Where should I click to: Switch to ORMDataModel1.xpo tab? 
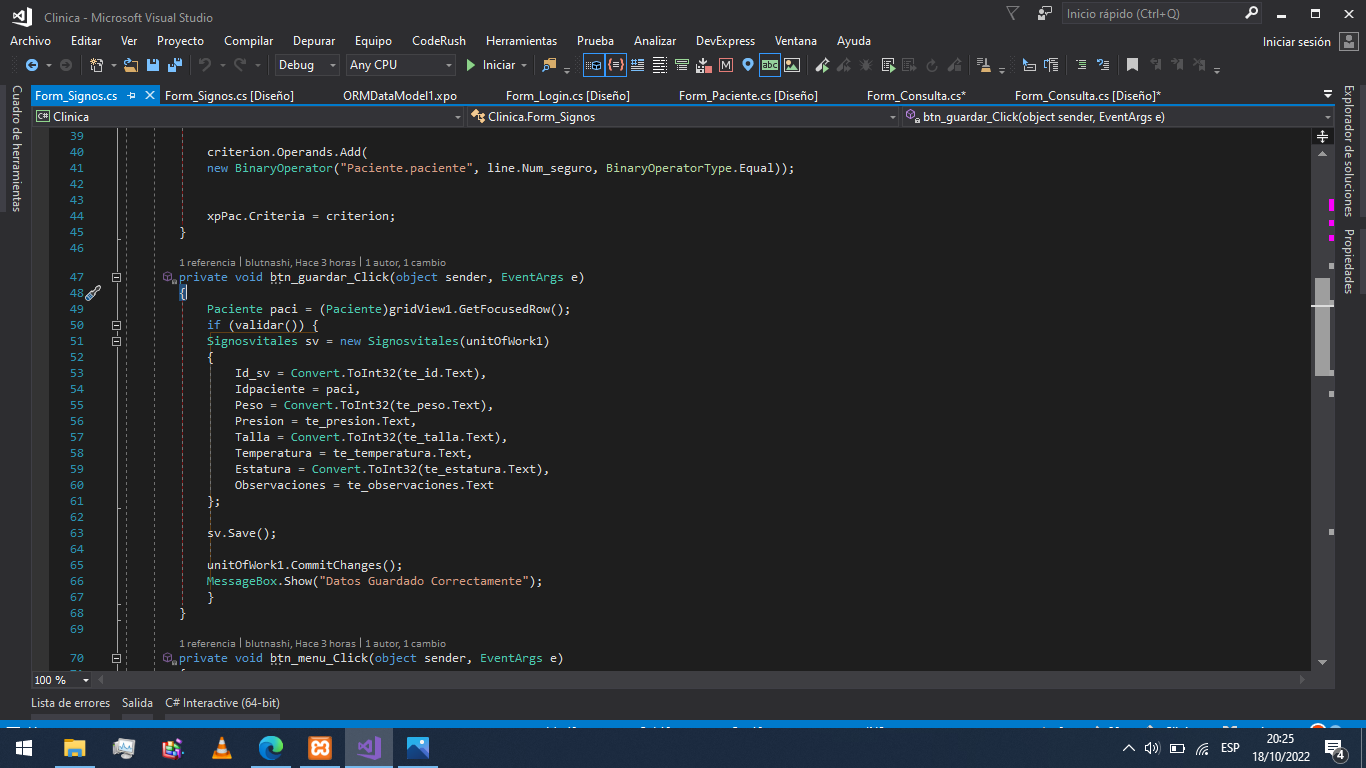(x=400, y=95)
